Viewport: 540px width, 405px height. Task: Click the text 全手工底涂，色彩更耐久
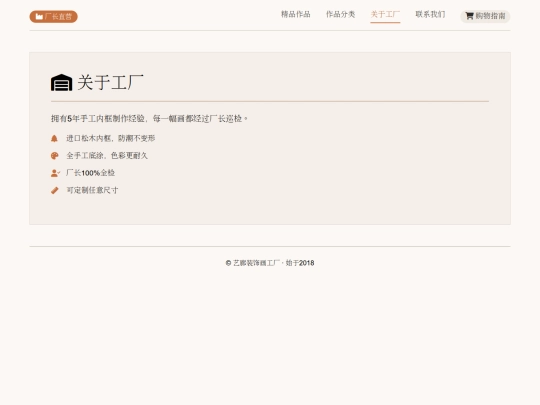coord(107,156)
